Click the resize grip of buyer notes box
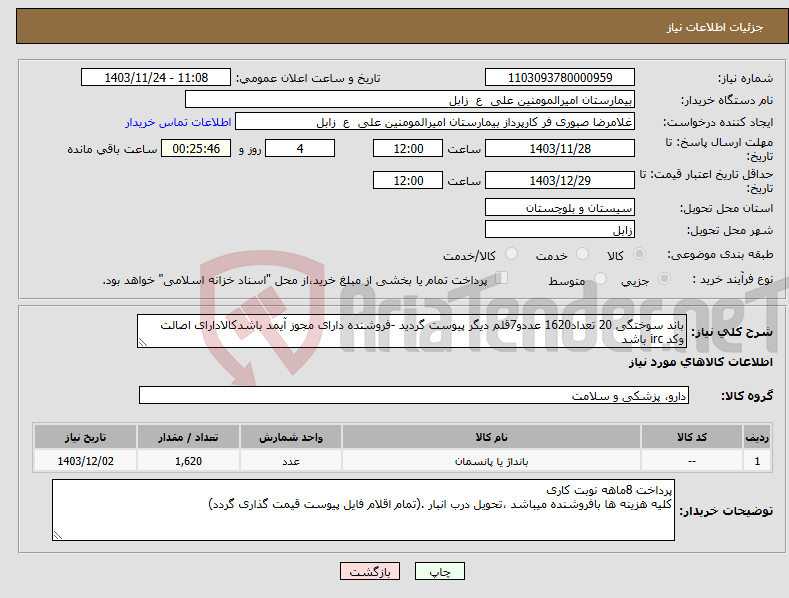The image size is (789, 598). (58, 535)
